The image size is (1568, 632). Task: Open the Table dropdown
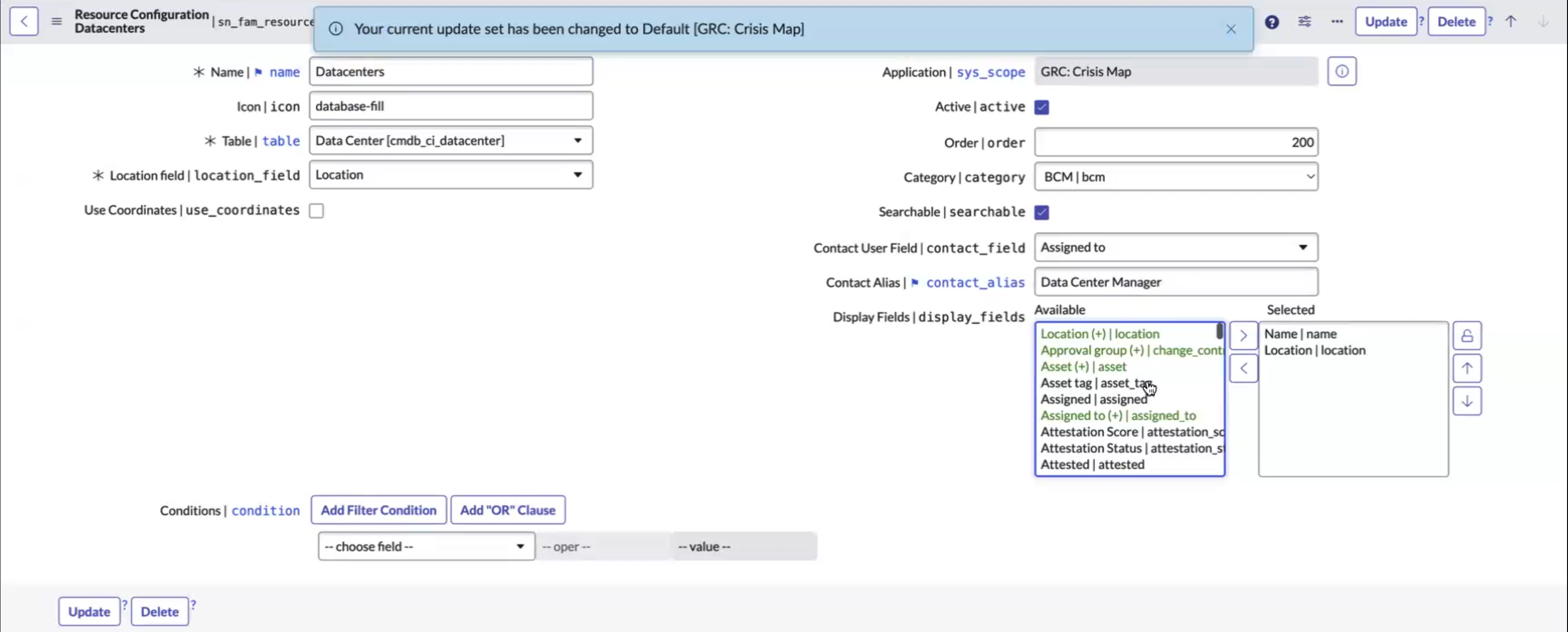click(450, 141)
